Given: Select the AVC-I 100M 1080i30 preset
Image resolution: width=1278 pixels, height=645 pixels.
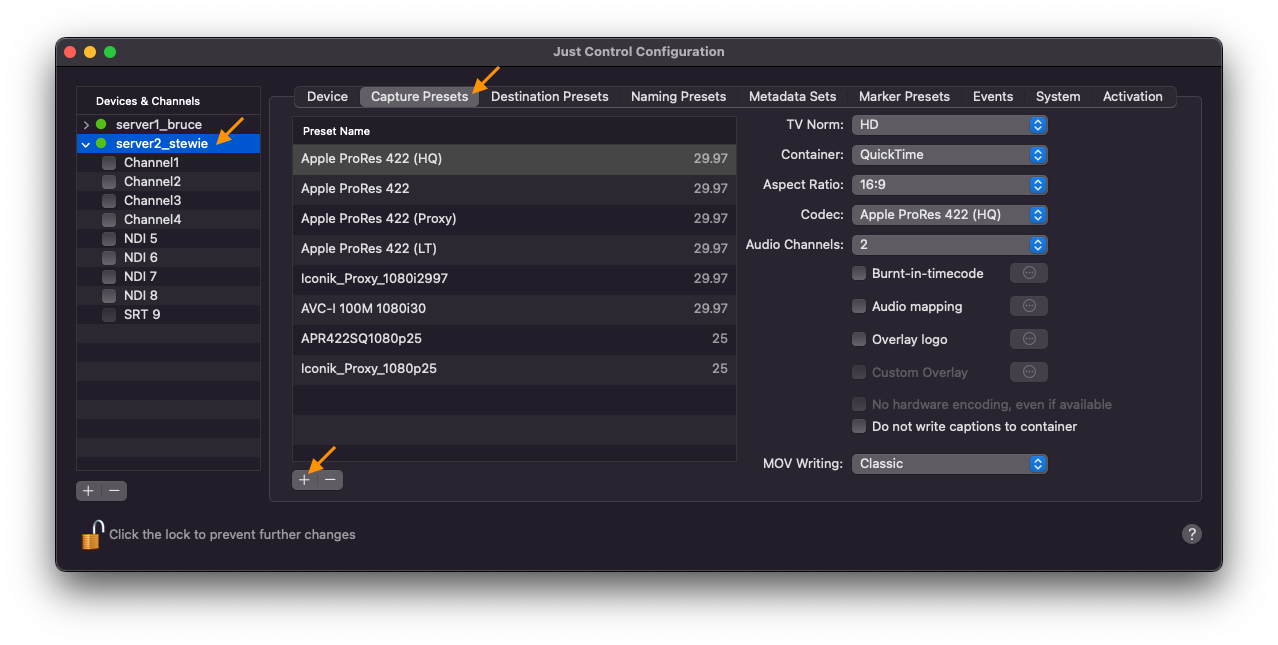Looking at the screenshot, I should 514,309.
